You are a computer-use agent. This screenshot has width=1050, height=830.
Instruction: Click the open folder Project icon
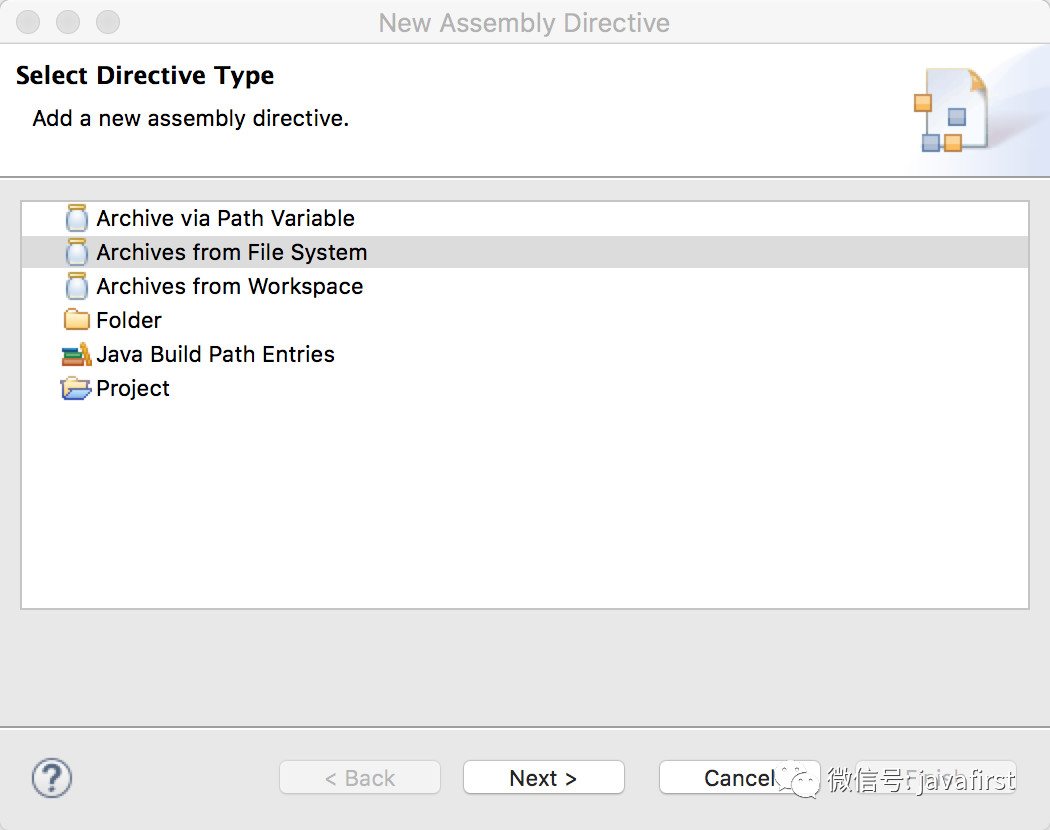(76, 389)
